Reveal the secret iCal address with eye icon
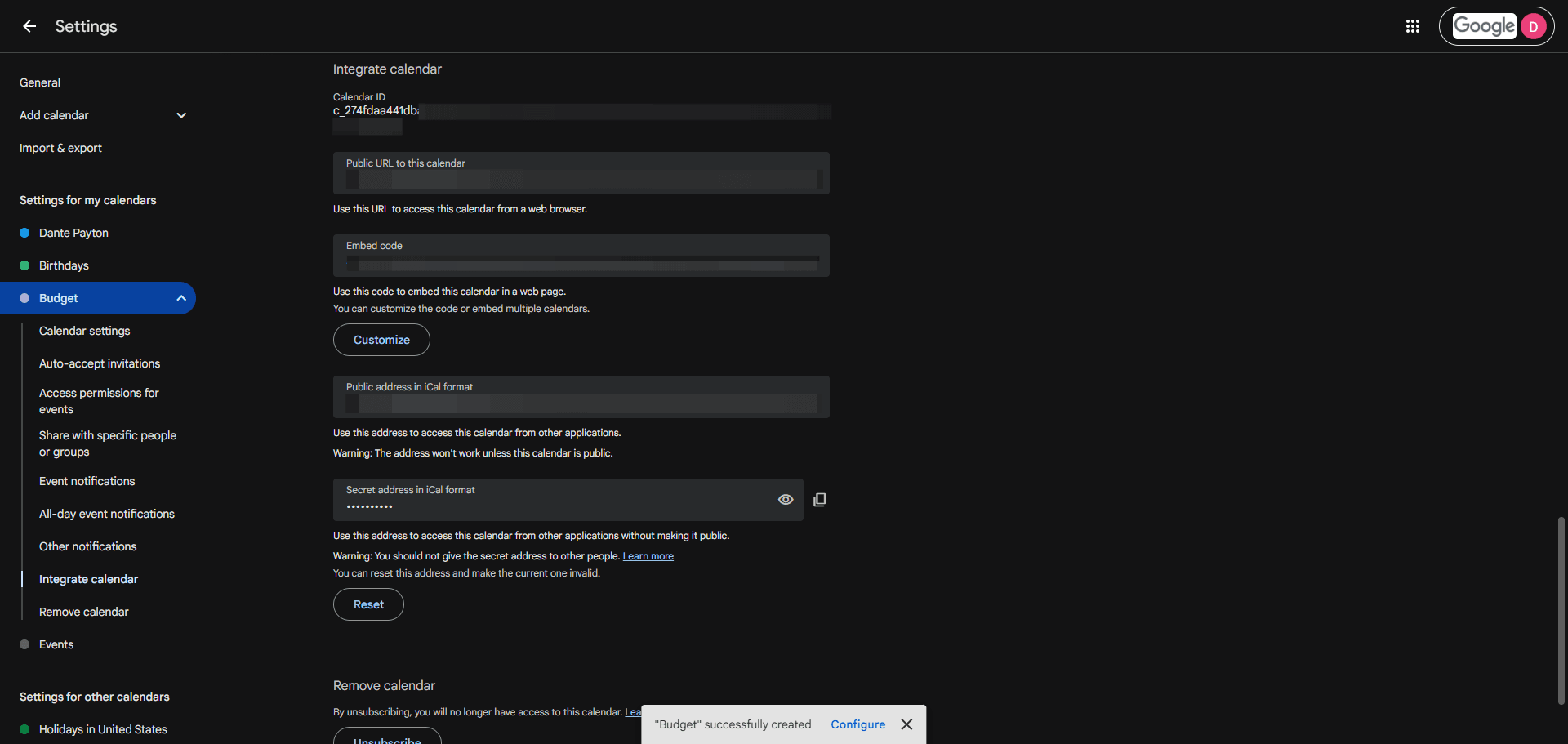This screenshot has width=1568, height=744. (786, 499)
